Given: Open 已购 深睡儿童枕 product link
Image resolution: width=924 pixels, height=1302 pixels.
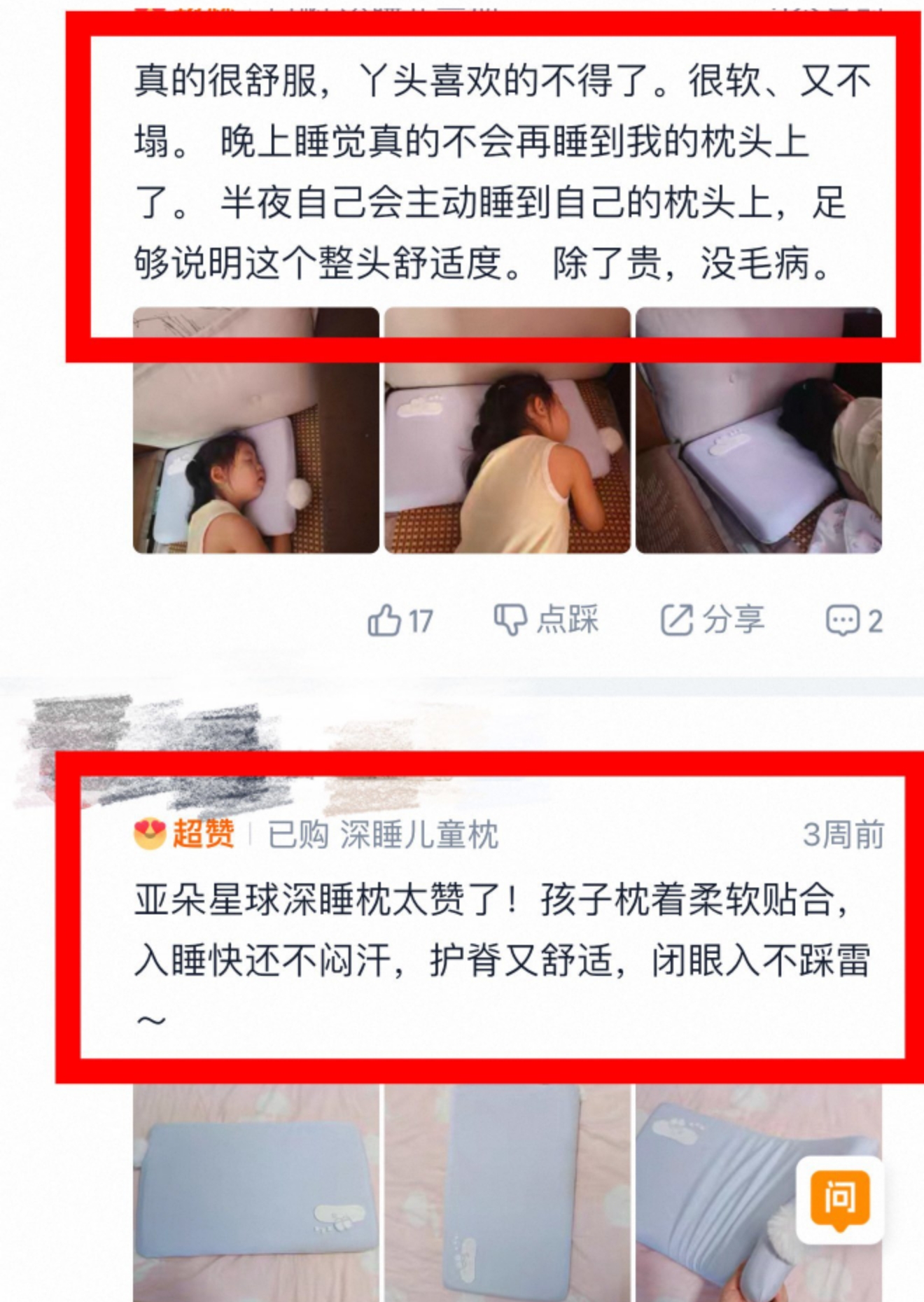Looking at the screenshot, I should pyautogui.click(x=383, y=834).
